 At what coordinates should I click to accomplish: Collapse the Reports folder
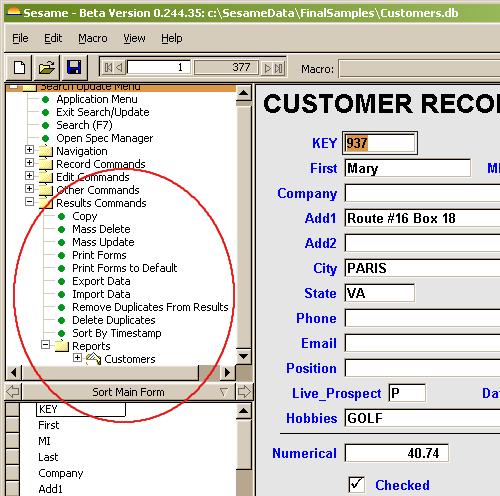(x=45, y=344)
